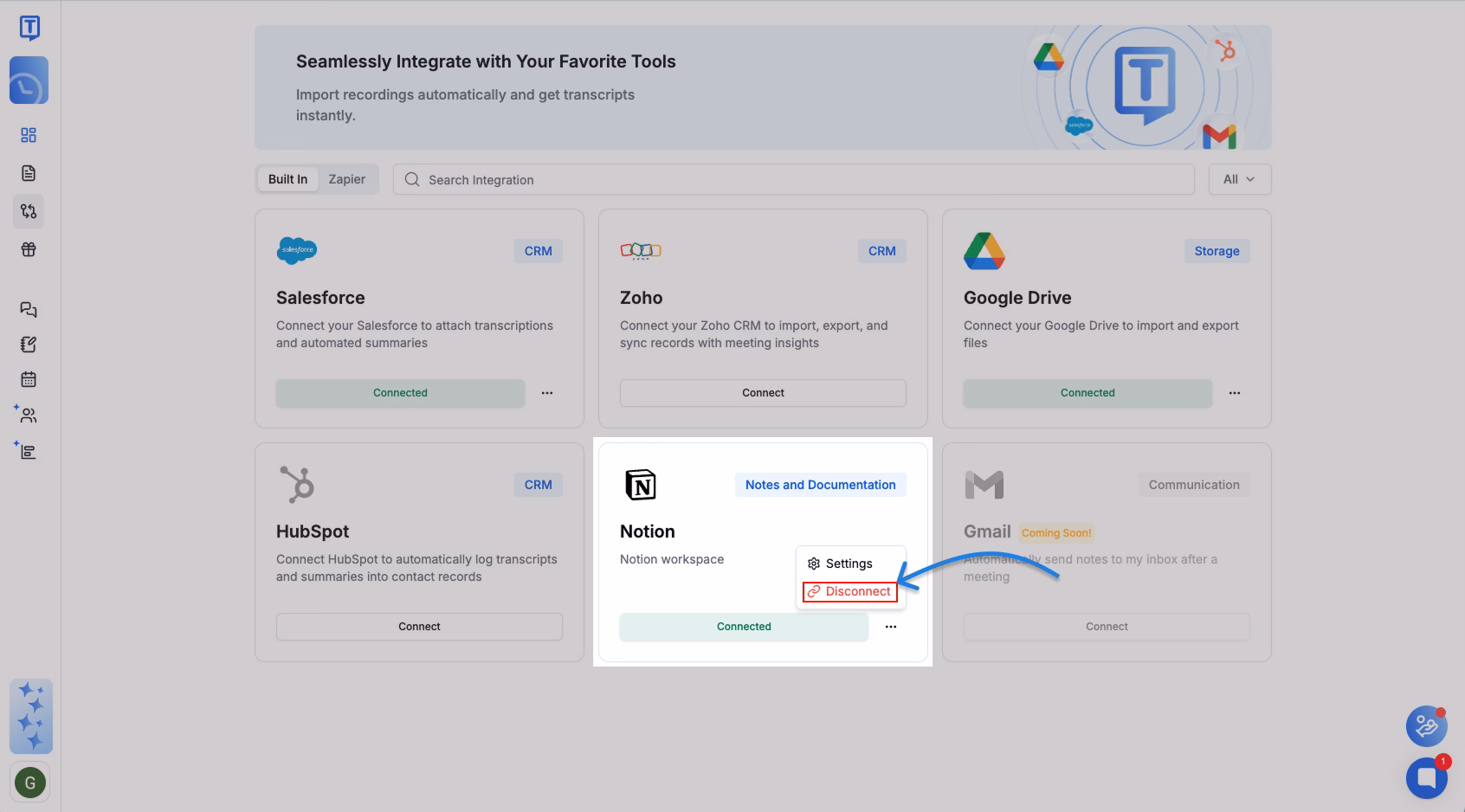Choose Disconnect in Notion menu

coord(850,591)
